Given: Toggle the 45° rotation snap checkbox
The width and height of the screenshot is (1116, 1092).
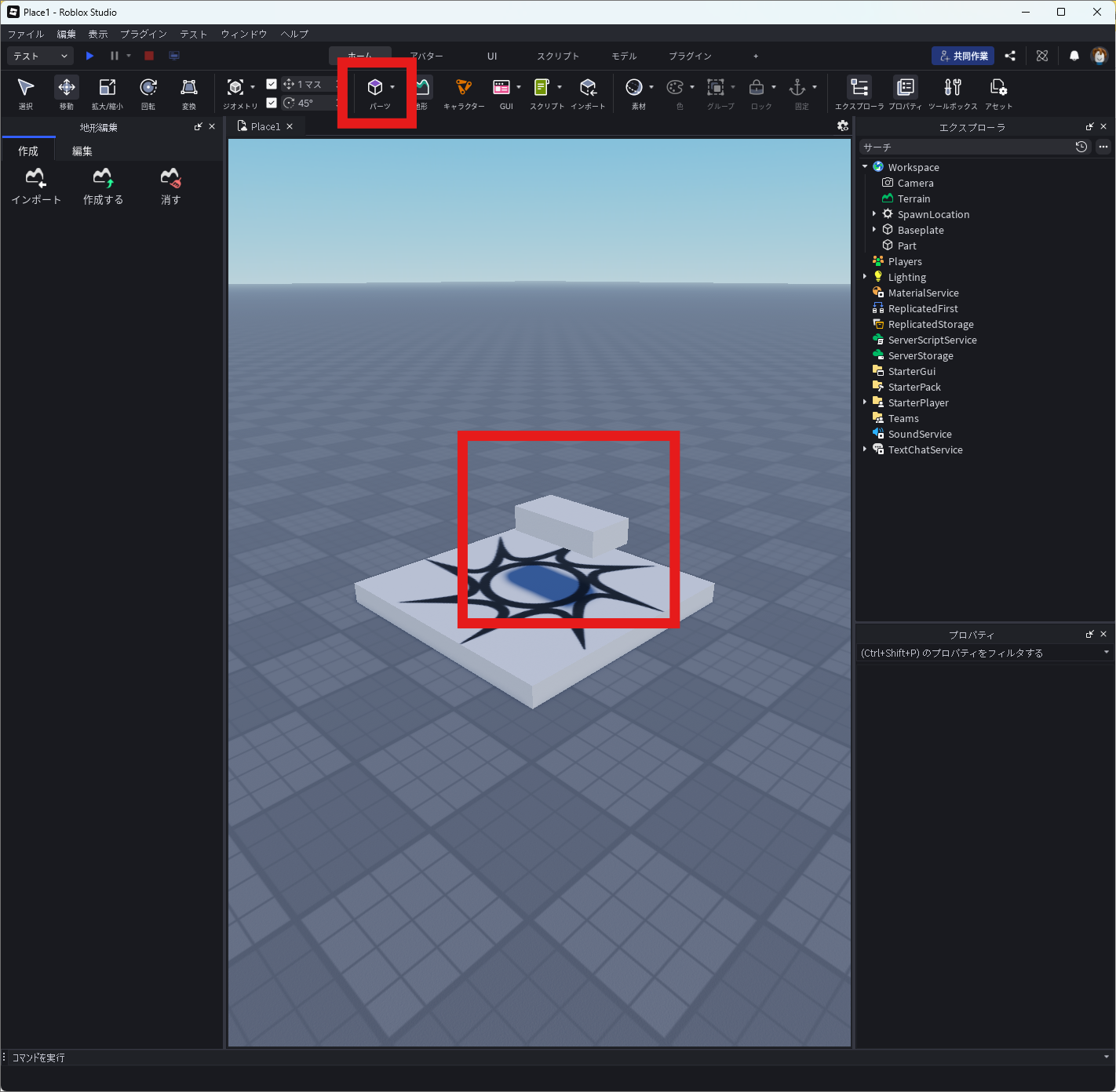Looking at the screenshot, I should 272,103.
